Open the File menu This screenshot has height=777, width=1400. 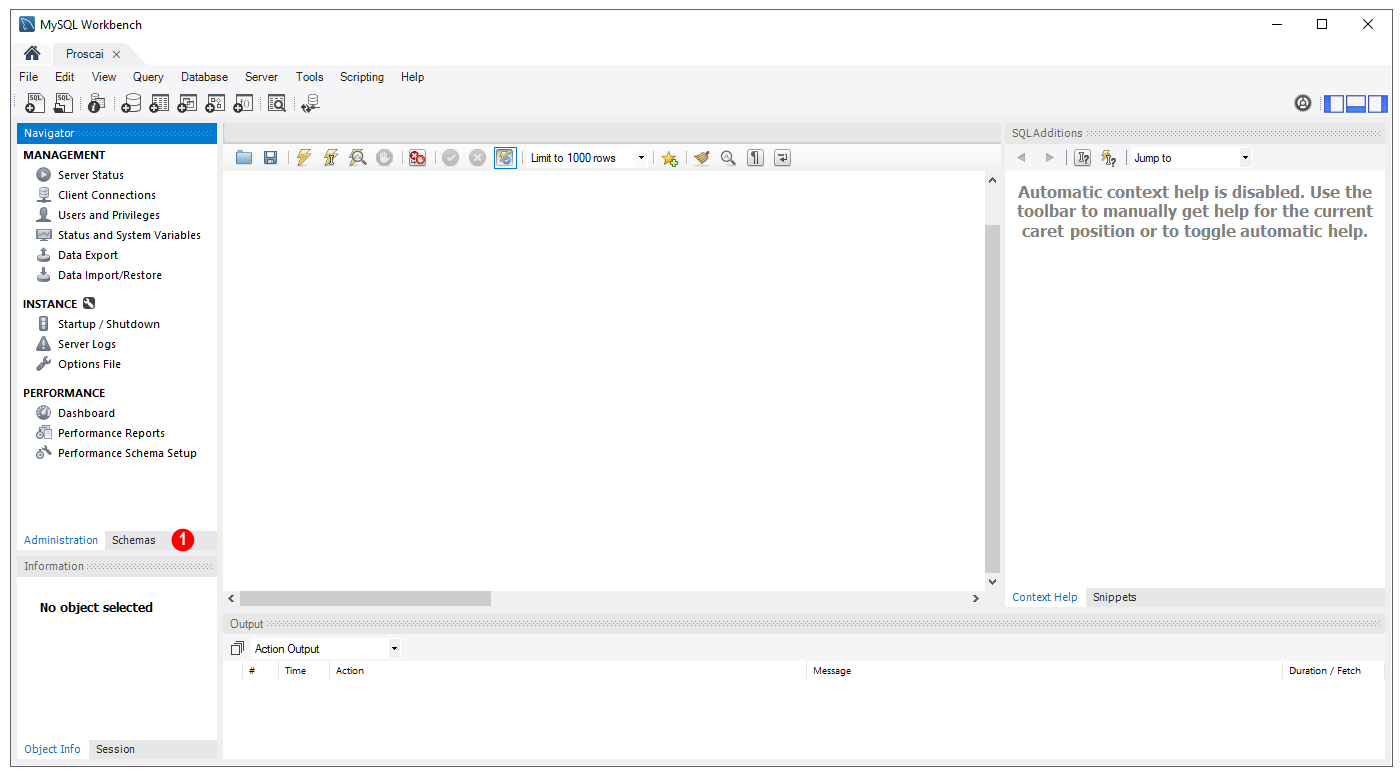point(29,77)
